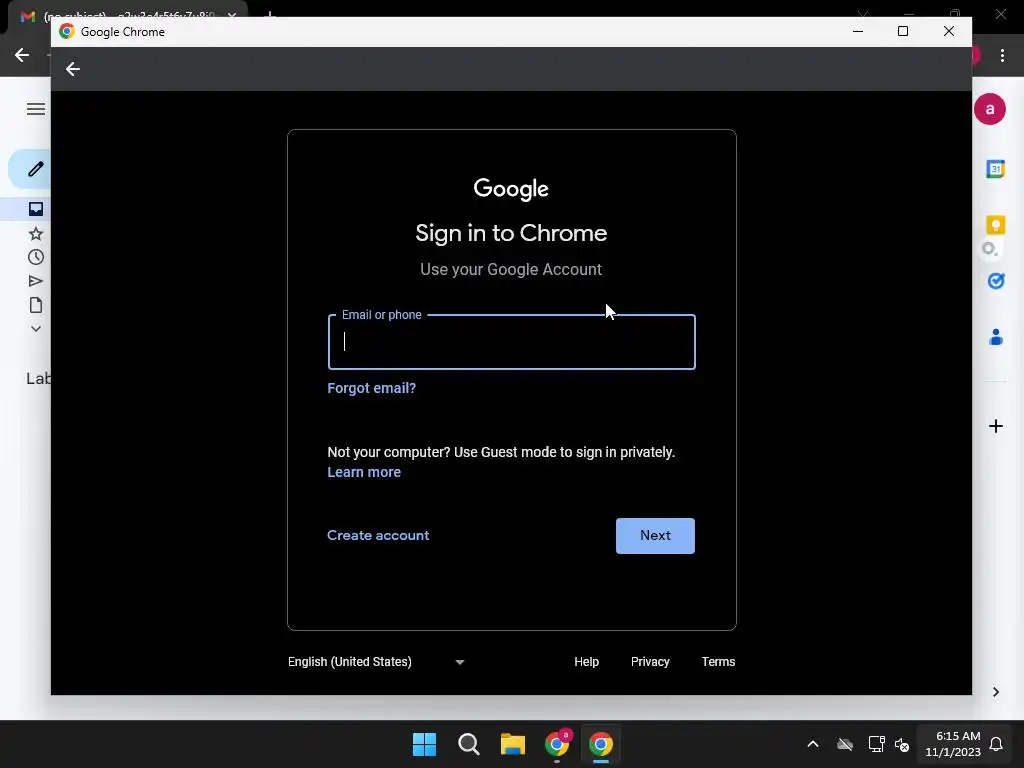Maximize the Google Chrome sign-in window
1024x768 pixels.
[903, 31]
